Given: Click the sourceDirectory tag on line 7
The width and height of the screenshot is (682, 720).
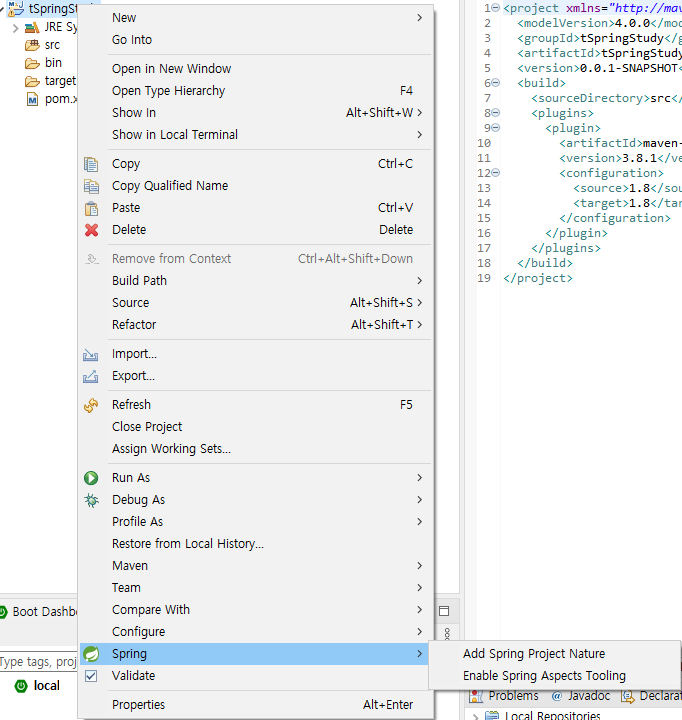Looking at the screenshot, I should 591,98.
